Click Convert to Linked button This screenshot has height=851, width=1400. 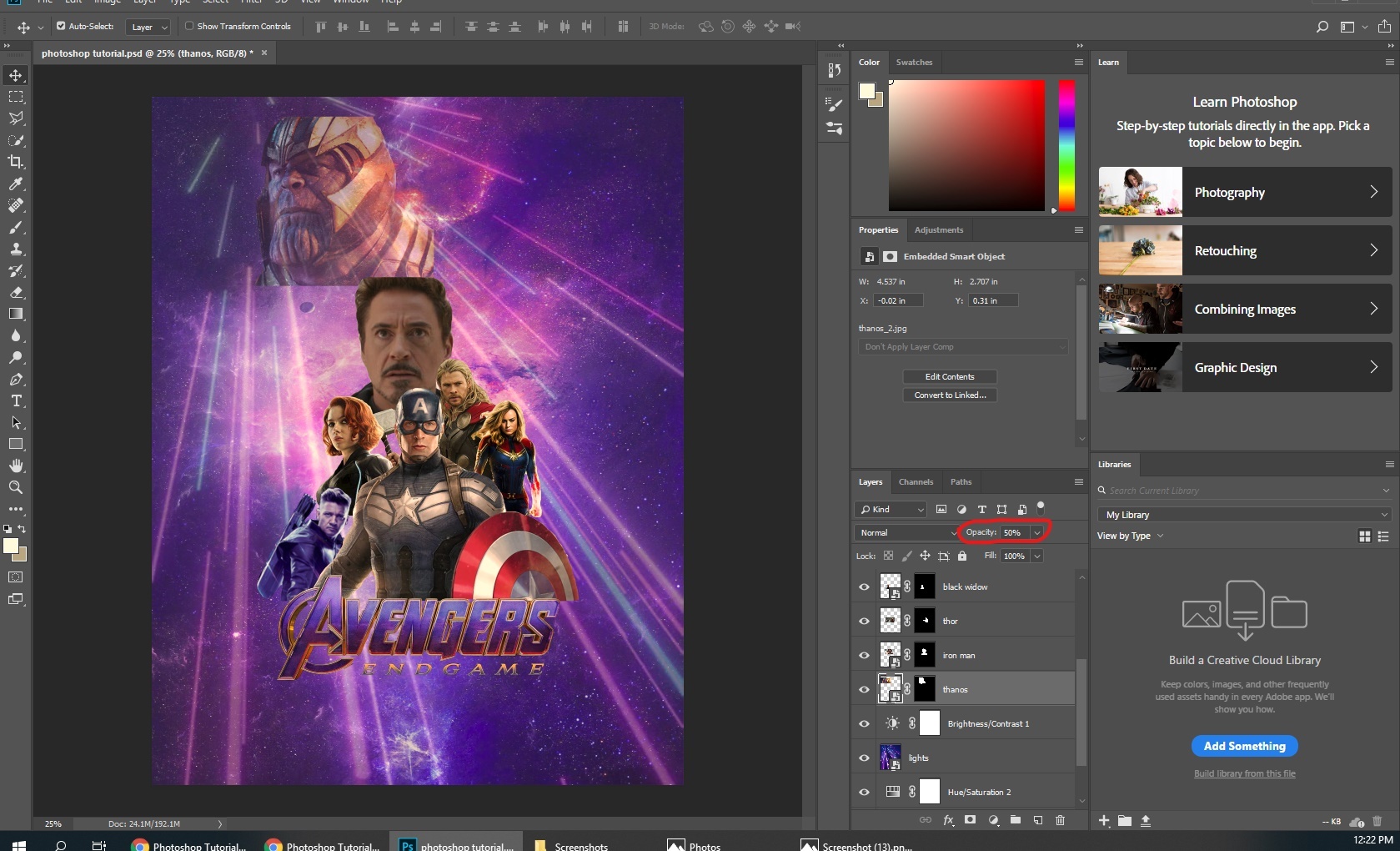pyautogui.click(x=950, y=395)
